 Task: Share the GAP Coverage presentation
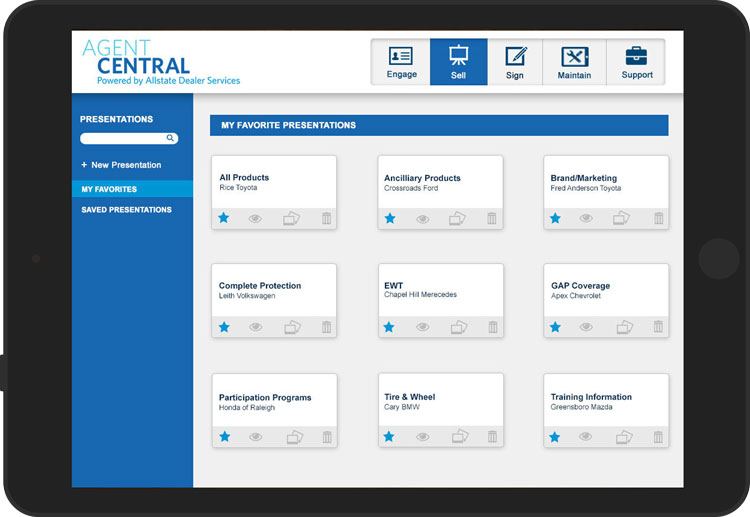pyautogui.click(x=624, y=327)
